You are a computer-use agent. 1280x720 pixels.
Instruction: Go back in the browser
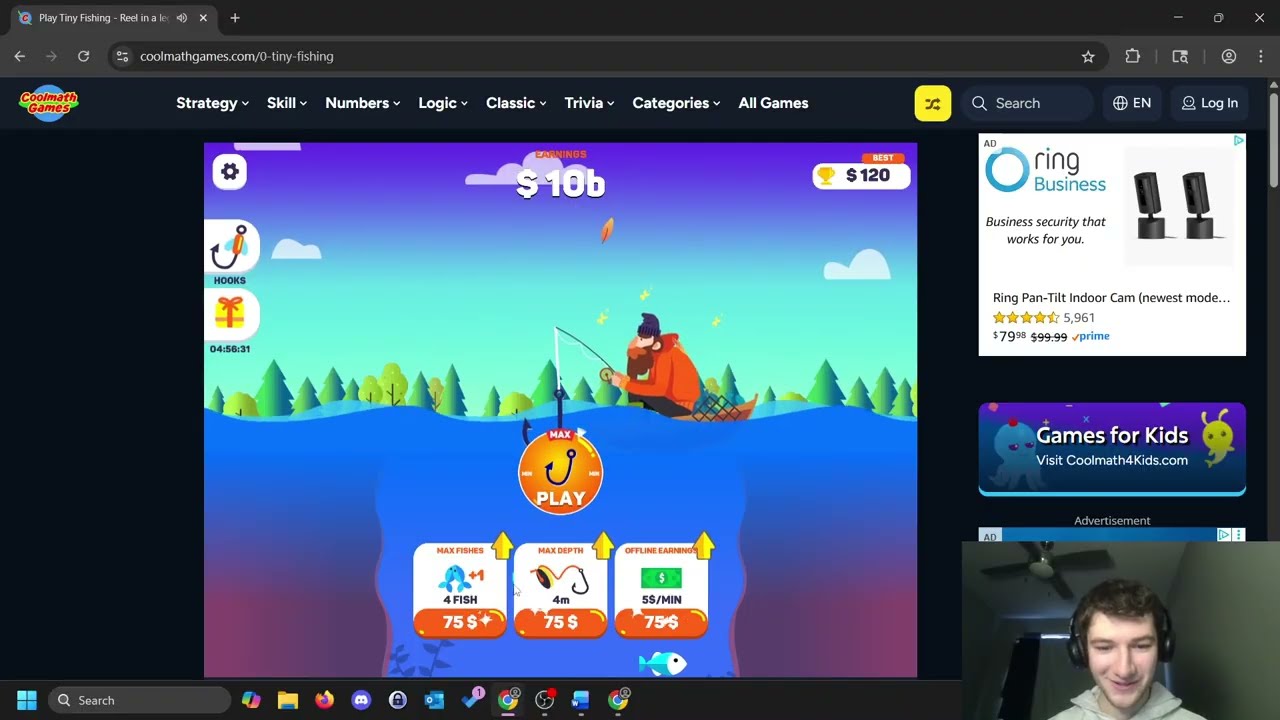(x=20, y=56)
